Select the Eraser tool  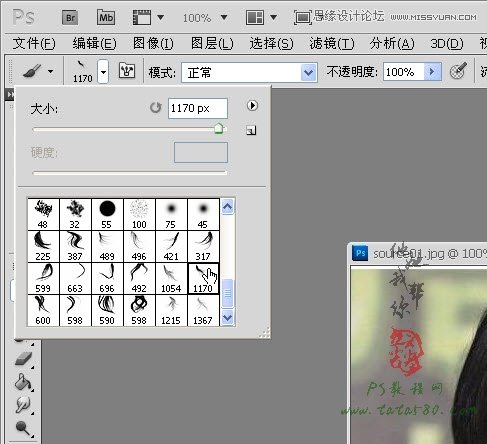tap(24, 358)
